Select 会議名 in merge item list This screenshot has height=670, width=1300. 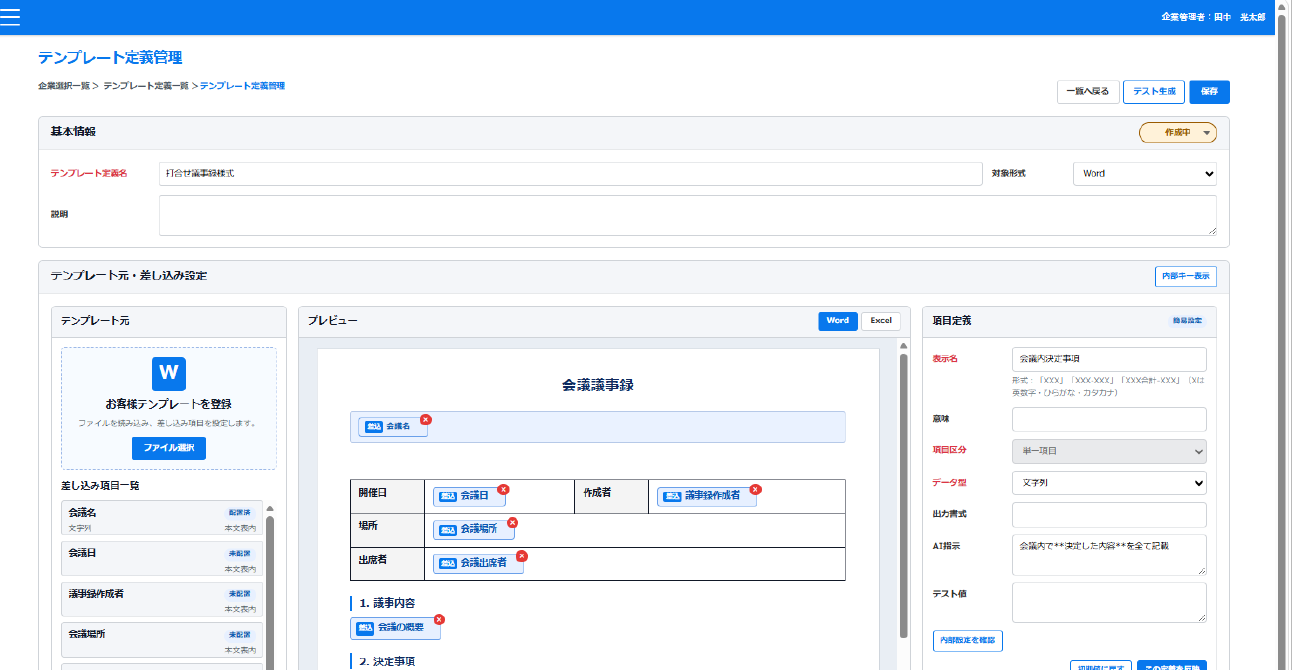click(x=161, y=519)
